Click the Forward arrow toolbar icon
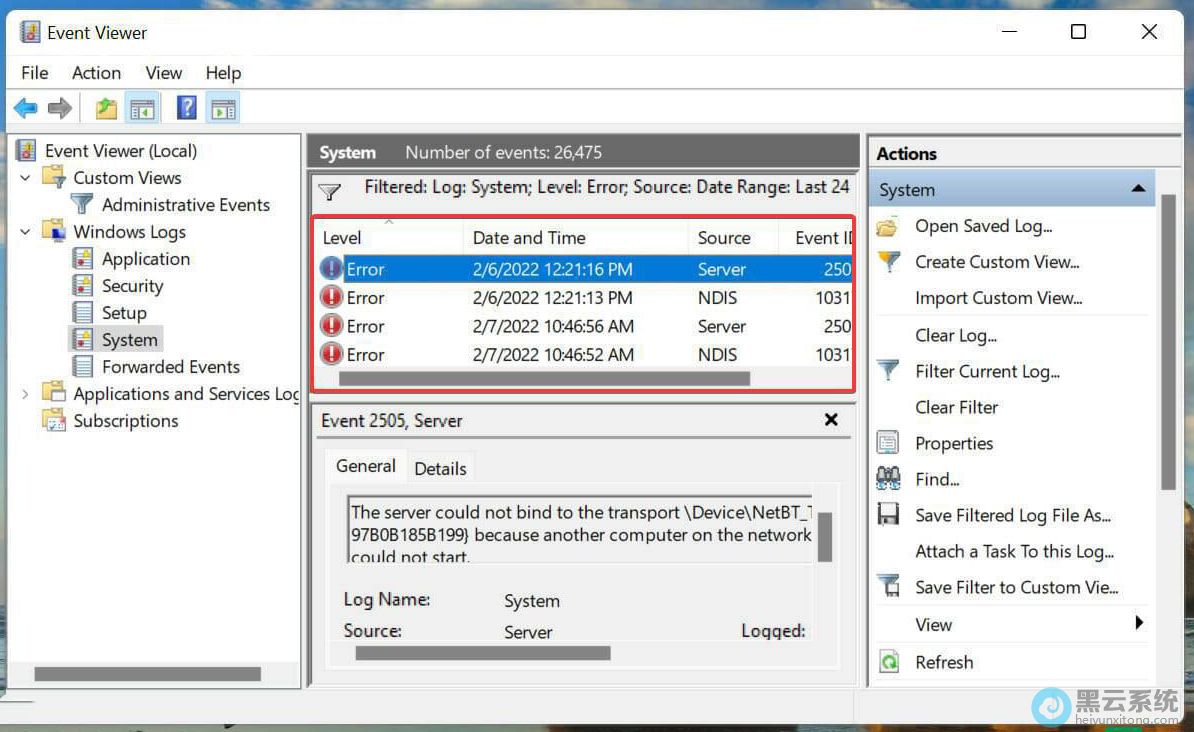The image size is (1194, 732). (x=60, y=108)
